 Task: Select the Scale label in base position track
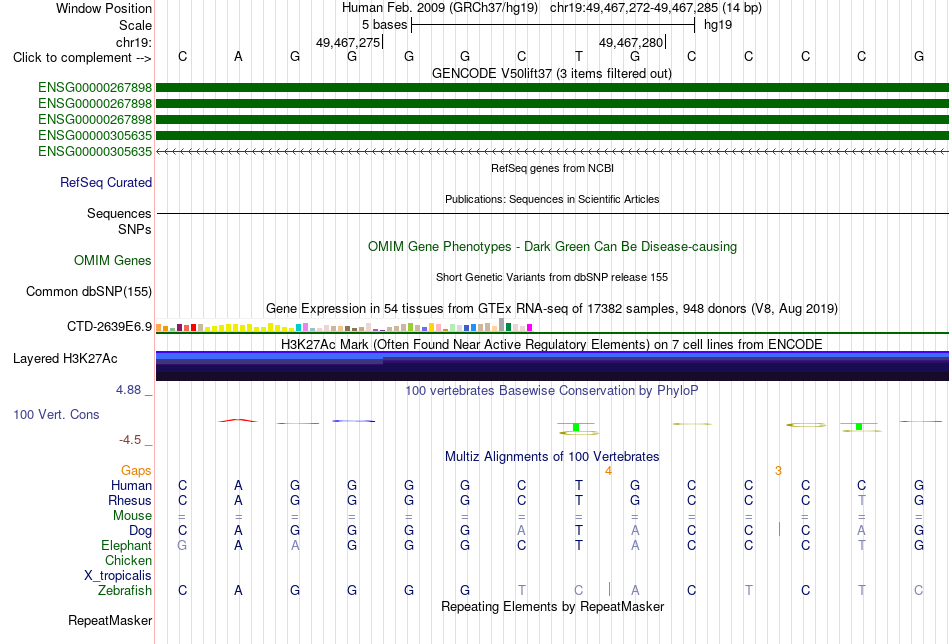[x=135, y=25]
